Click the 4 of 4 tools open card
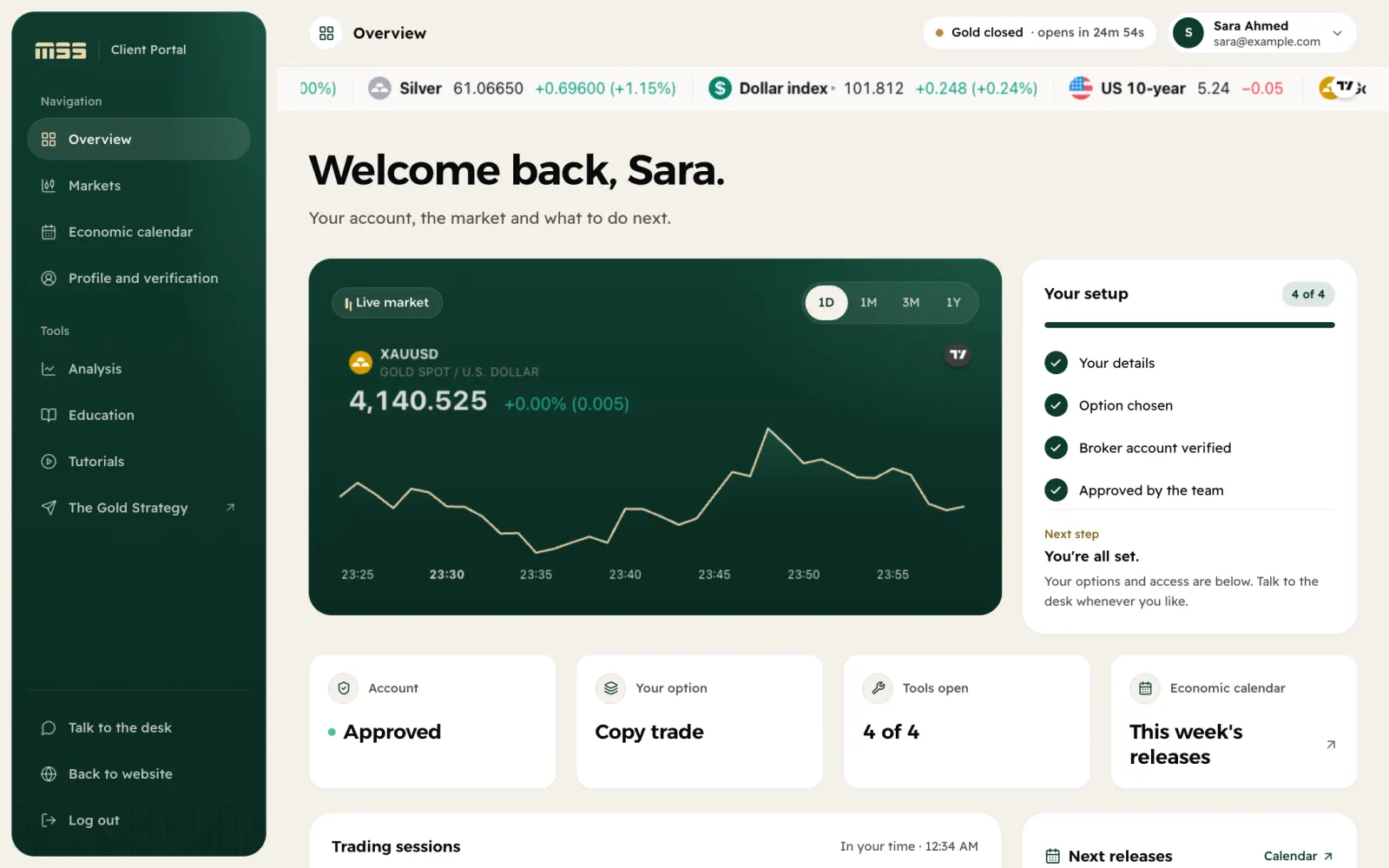 [x=966, y=721]
